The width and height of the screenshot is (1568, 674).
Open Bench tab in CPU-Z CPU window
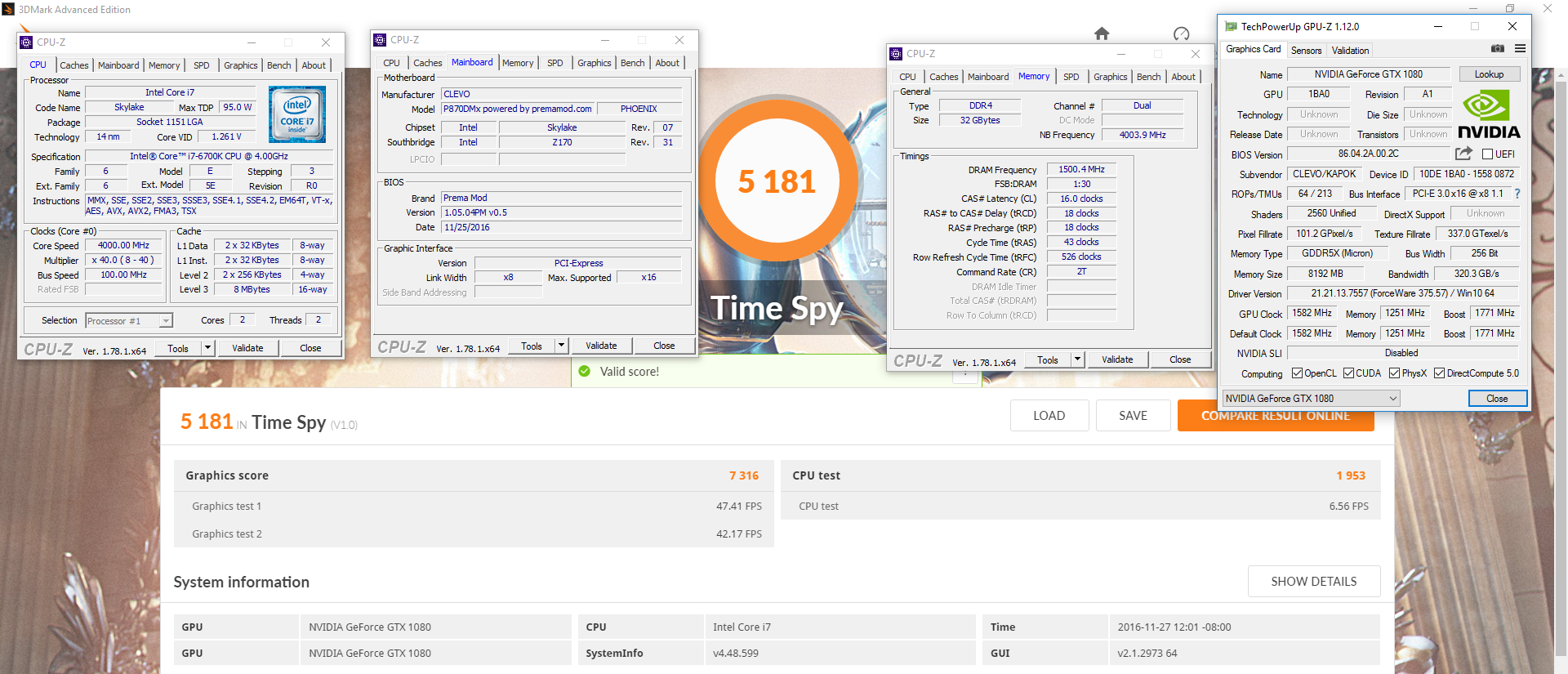click(x=279, y=65)
